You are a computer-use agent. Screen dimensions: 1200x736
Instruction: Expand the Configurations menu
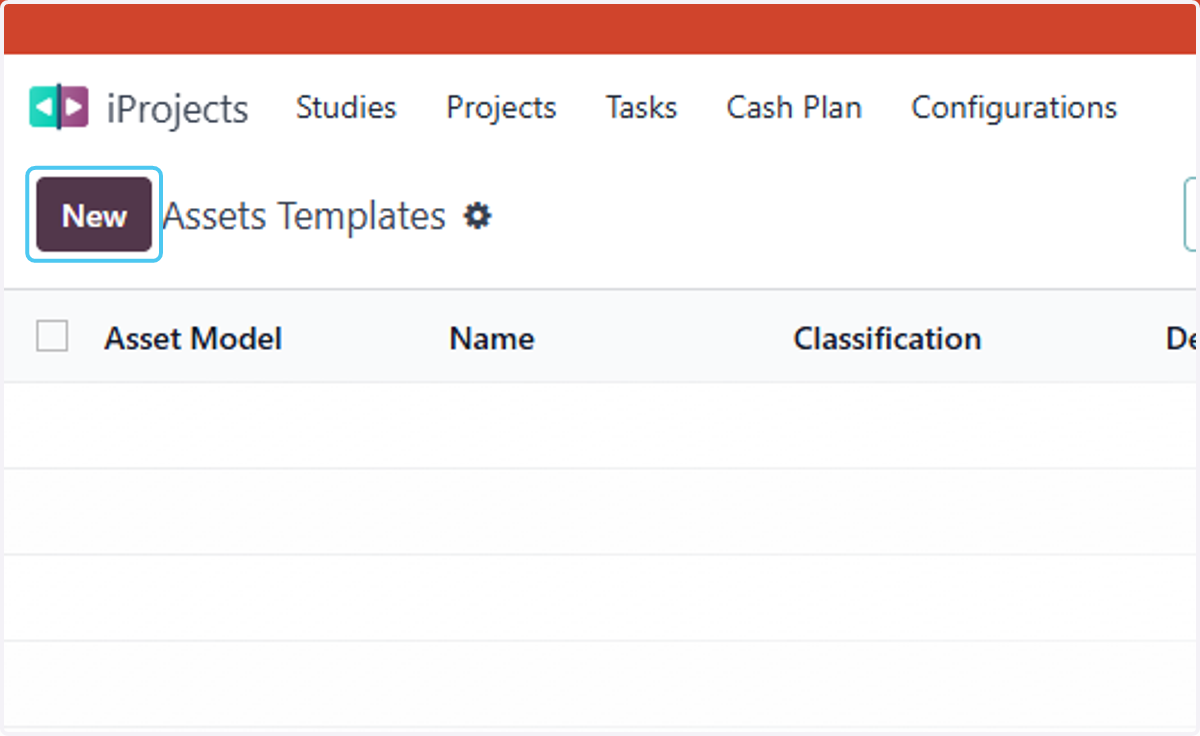(1014, 107)
